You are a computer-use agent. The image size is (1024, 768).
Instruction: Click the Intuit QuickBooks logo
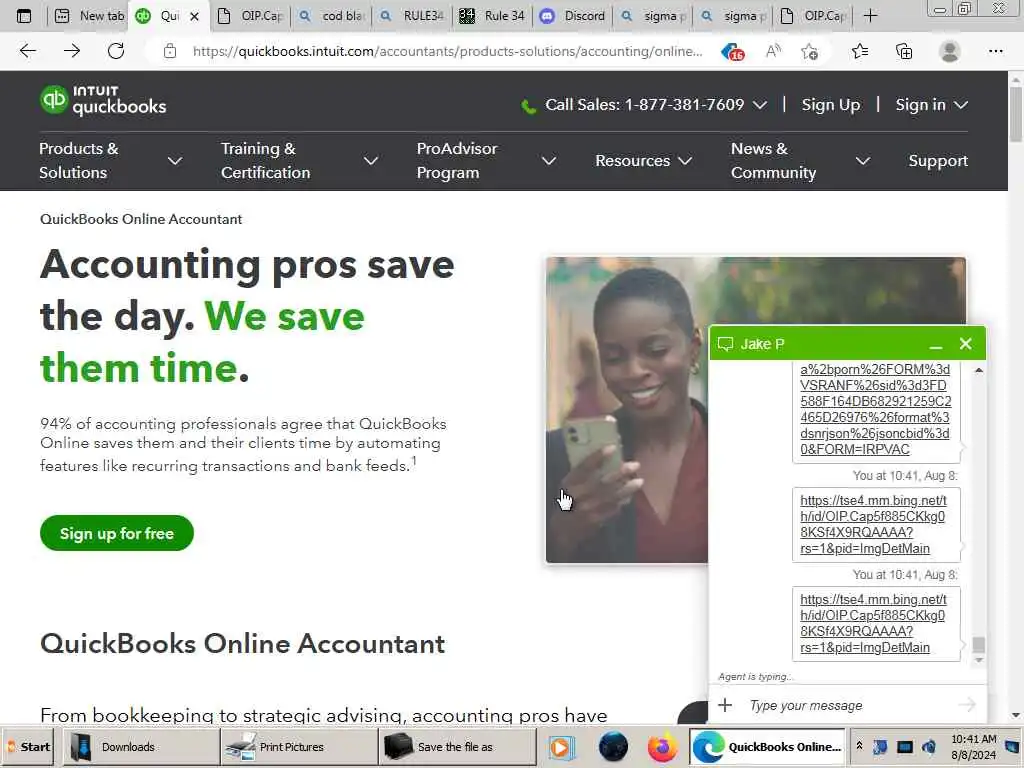(103, 100)
